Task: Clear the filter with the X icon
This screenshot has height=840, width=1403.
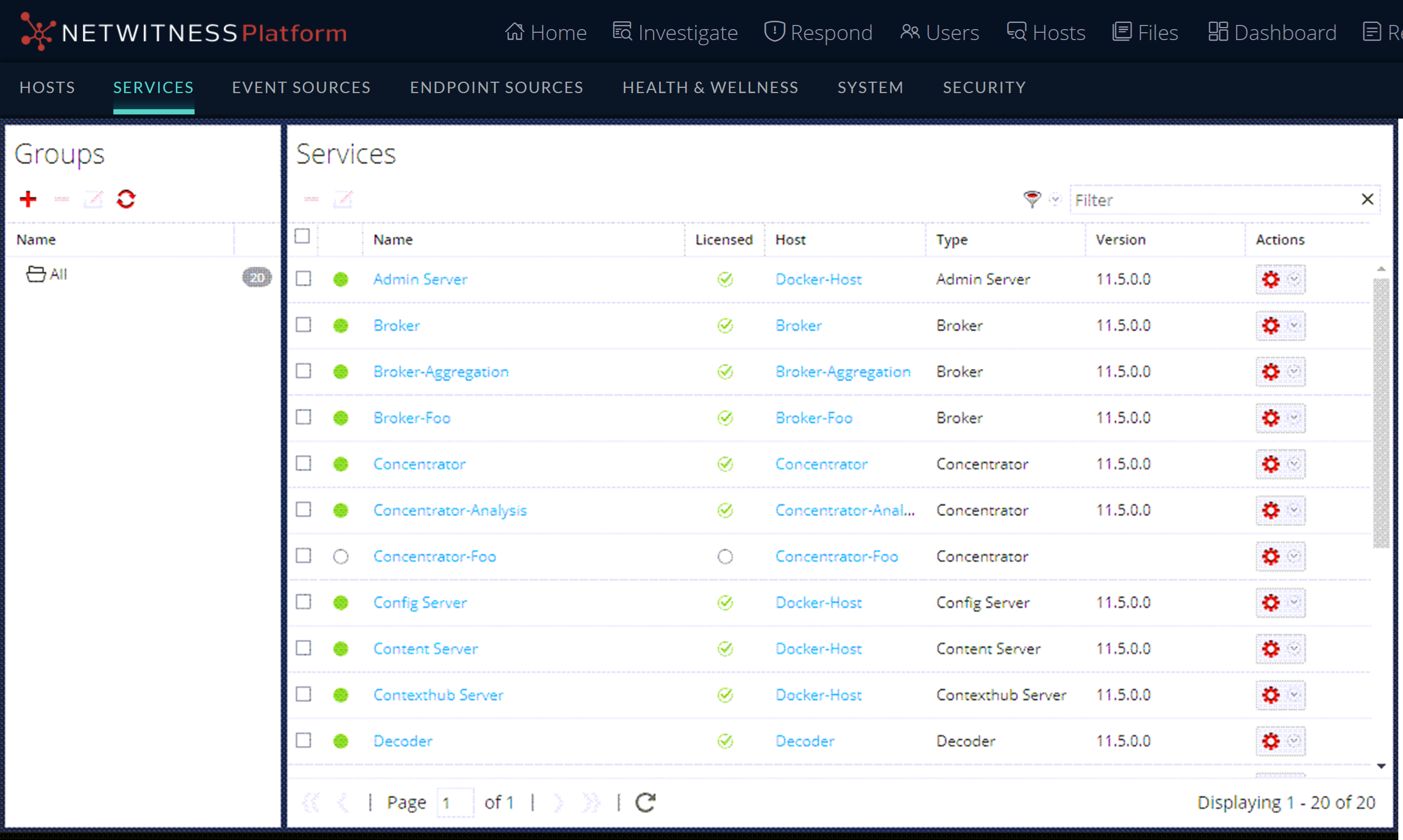Action: pos(1367,199)
